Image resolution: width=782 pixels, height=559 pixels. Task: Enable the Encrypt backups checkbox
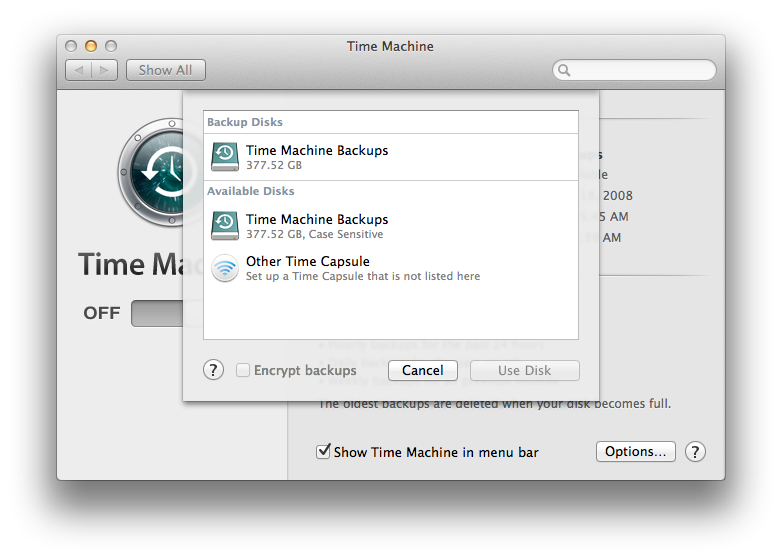pyautogui.click(x=243, y=370)
